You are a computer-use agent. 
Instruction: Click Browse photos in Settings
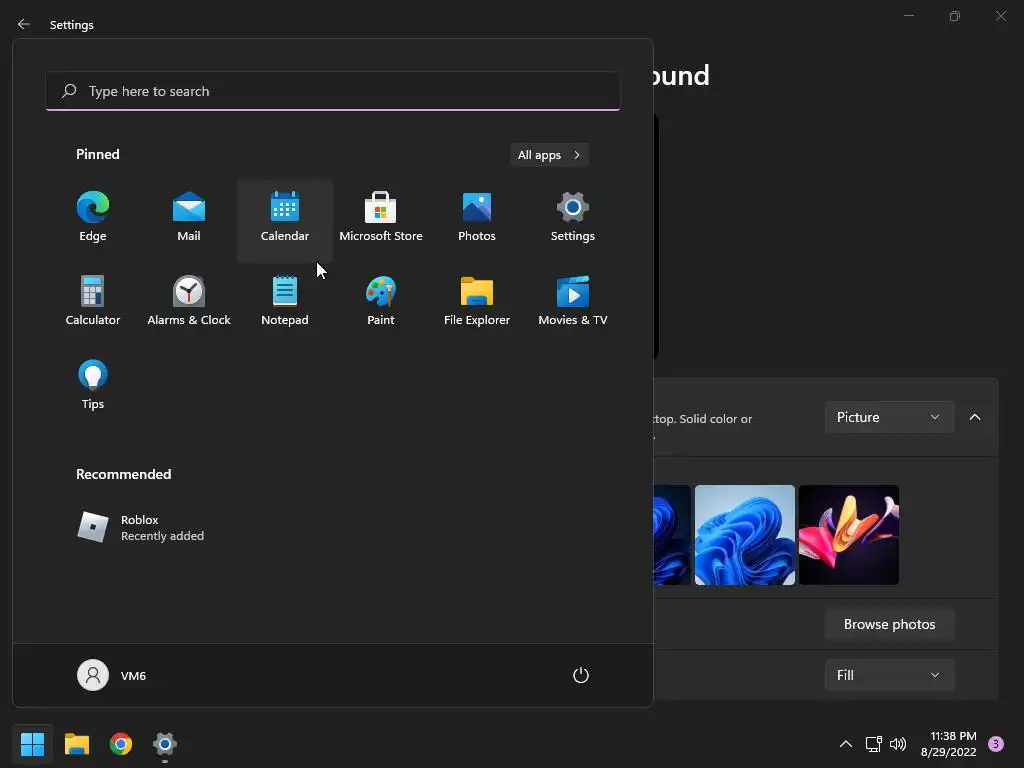click(889, 624)
